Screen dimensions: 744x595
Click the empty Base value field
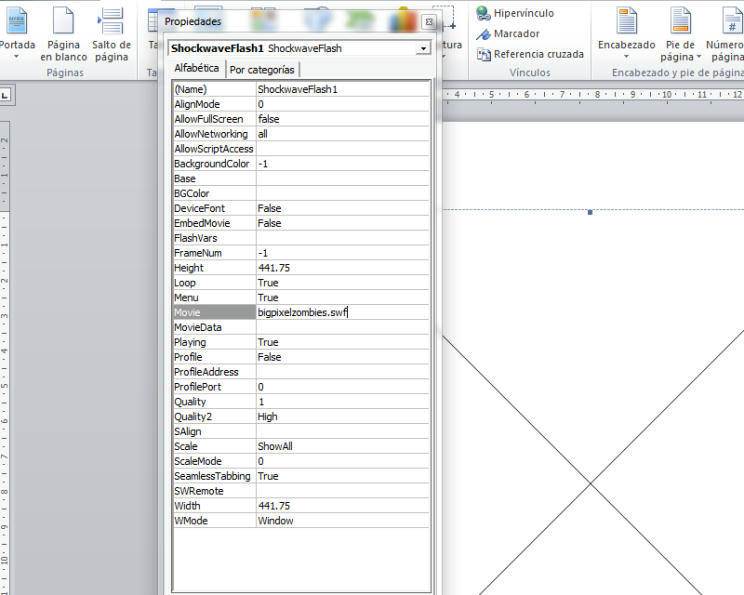(342, 179)
